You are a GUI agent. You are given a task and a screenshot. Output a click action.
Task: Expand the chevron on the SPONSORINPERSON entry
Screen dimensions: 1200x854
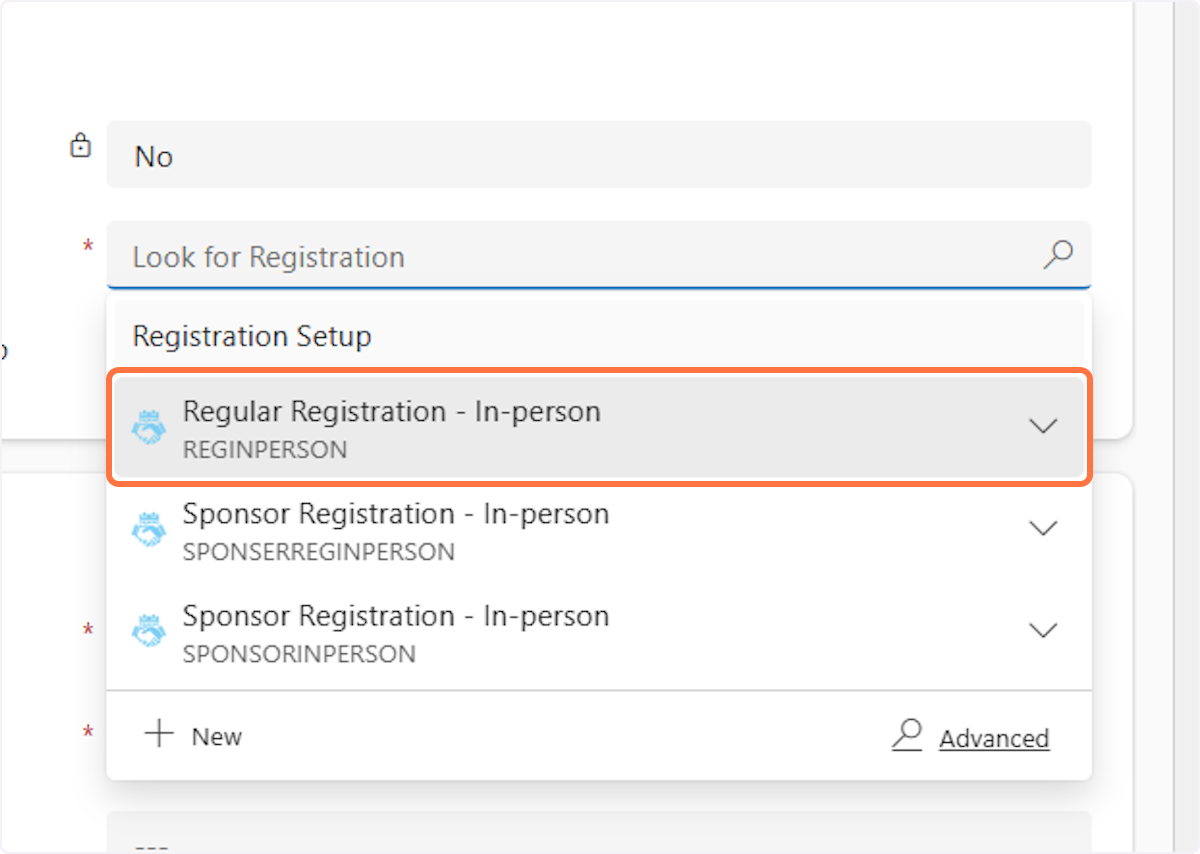[x=1043, y=631]
